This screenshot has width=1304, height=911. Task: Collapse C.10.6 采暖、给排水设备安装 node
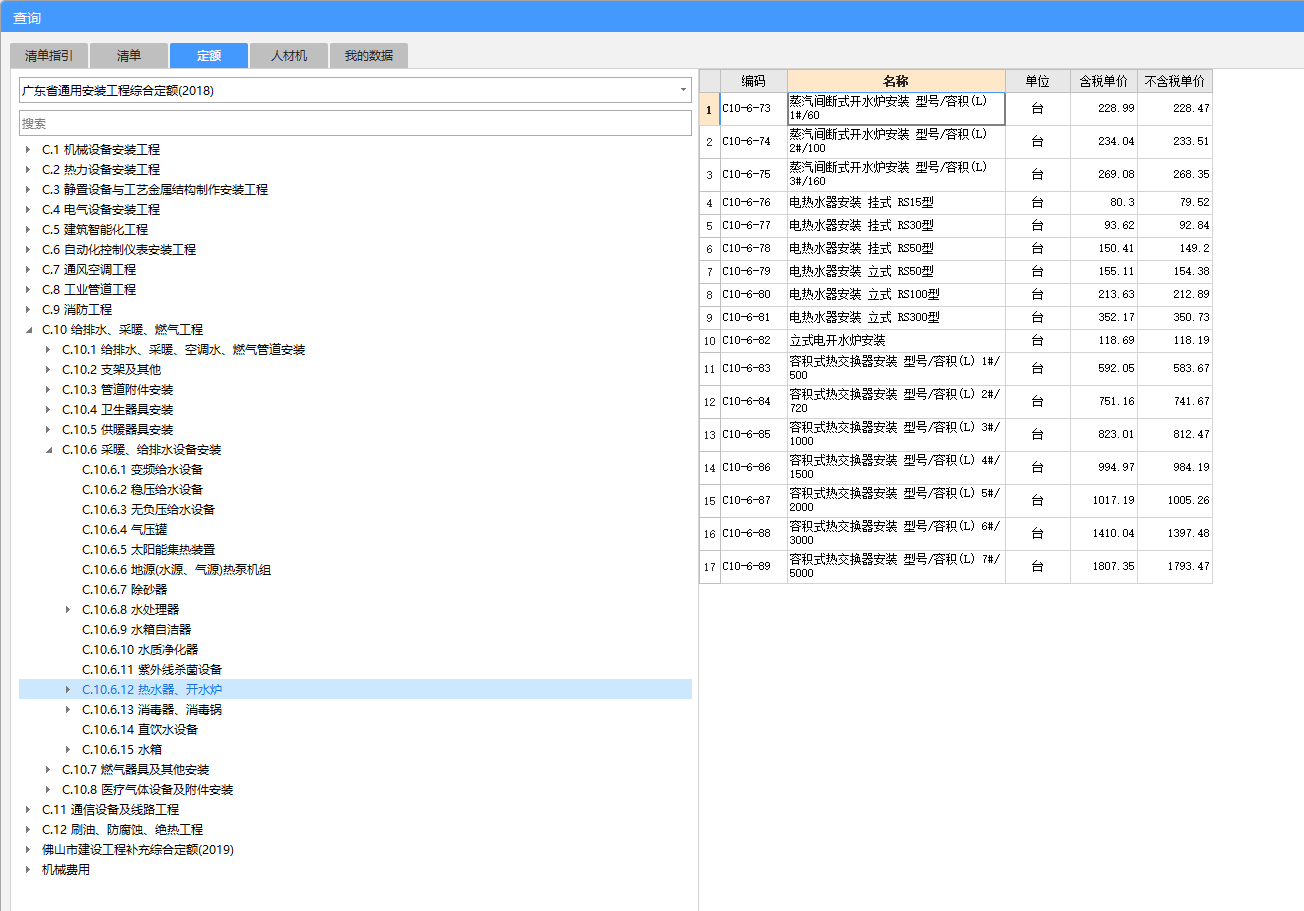48,450
